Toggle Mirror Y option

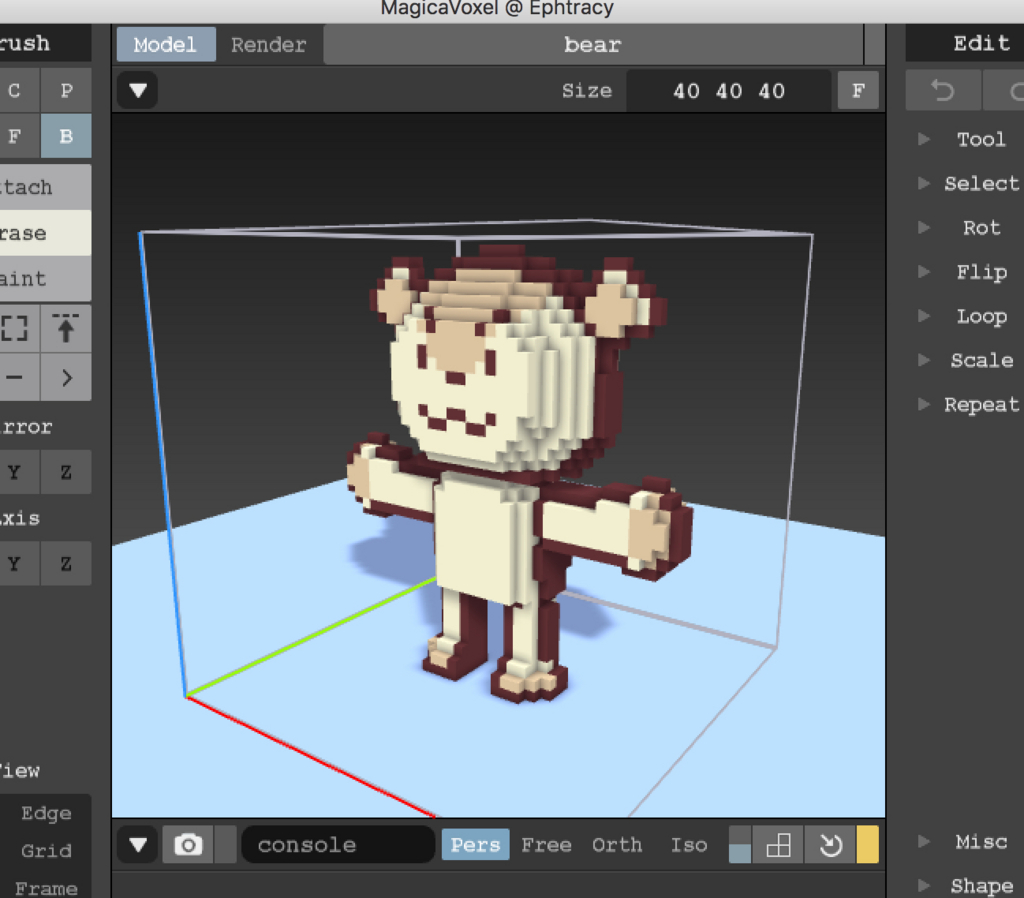click(x=14, y=472)
